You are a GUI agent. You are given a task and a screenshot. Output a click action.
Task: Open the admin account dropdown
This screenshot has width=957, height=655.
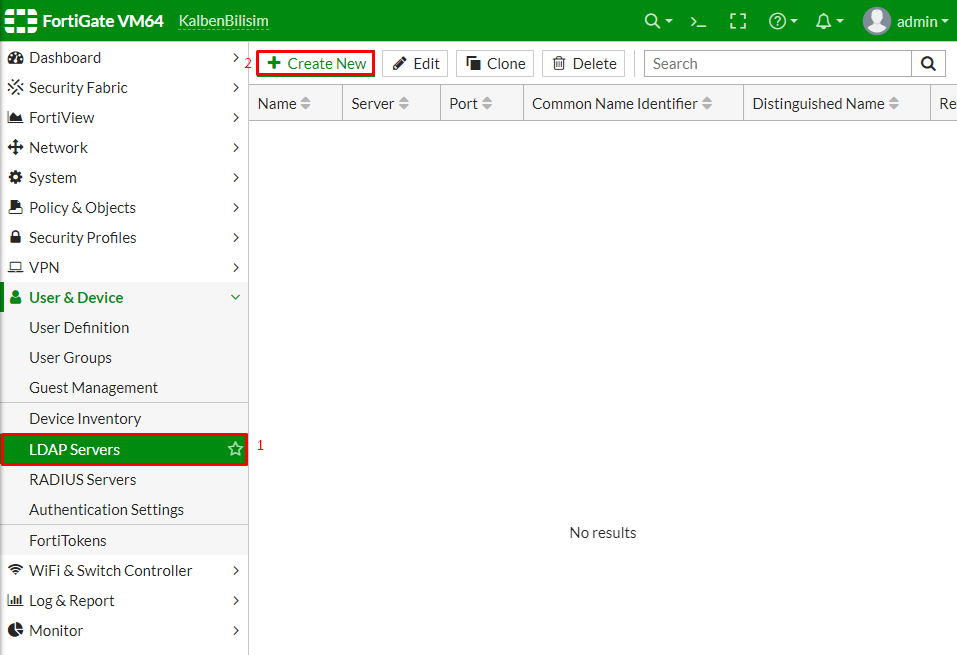pyautogui.click(x=922, y=22)
